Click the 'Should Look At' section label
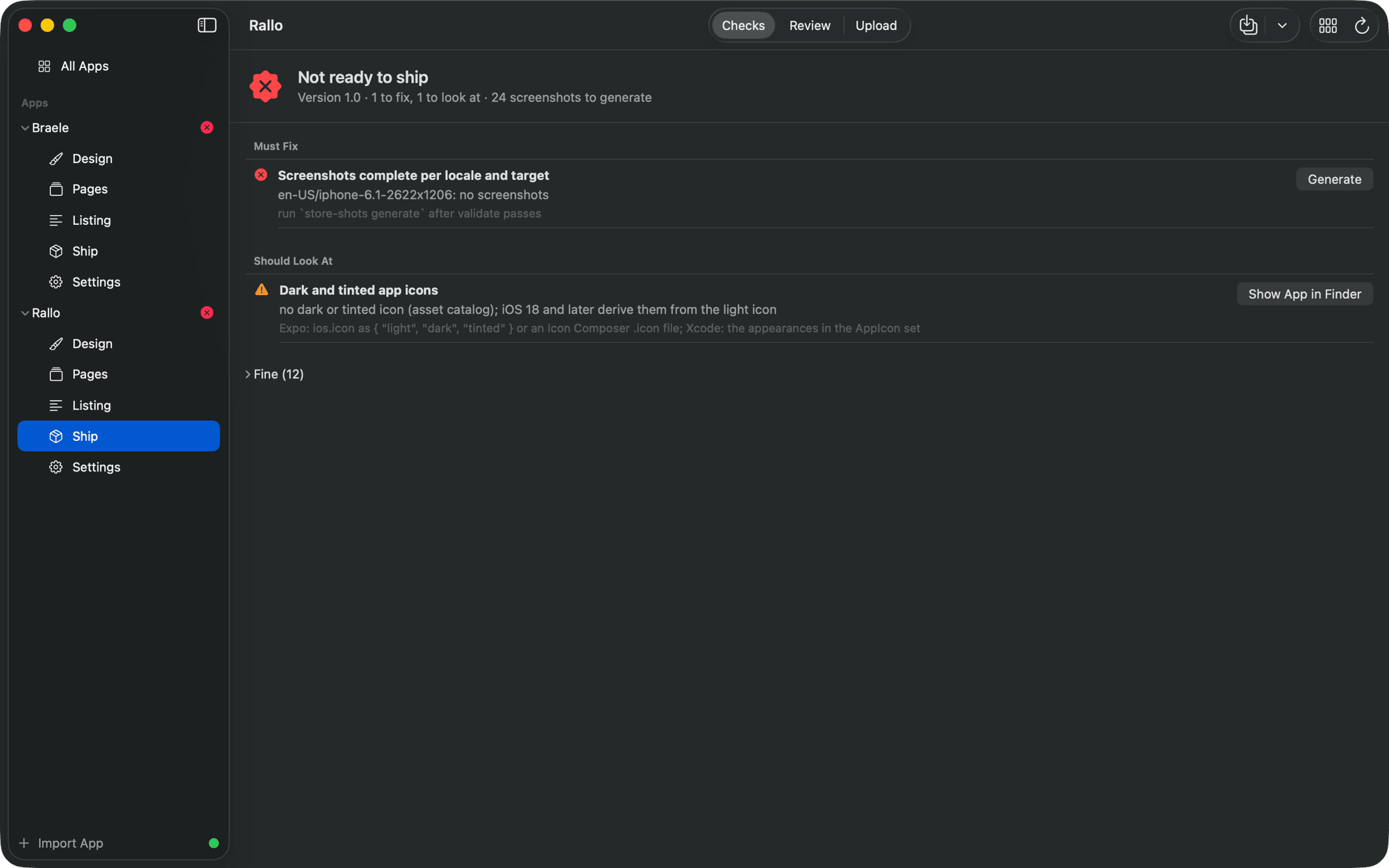Image resolution: width=1389 pixels, height=868 pixels. point(293,261)
